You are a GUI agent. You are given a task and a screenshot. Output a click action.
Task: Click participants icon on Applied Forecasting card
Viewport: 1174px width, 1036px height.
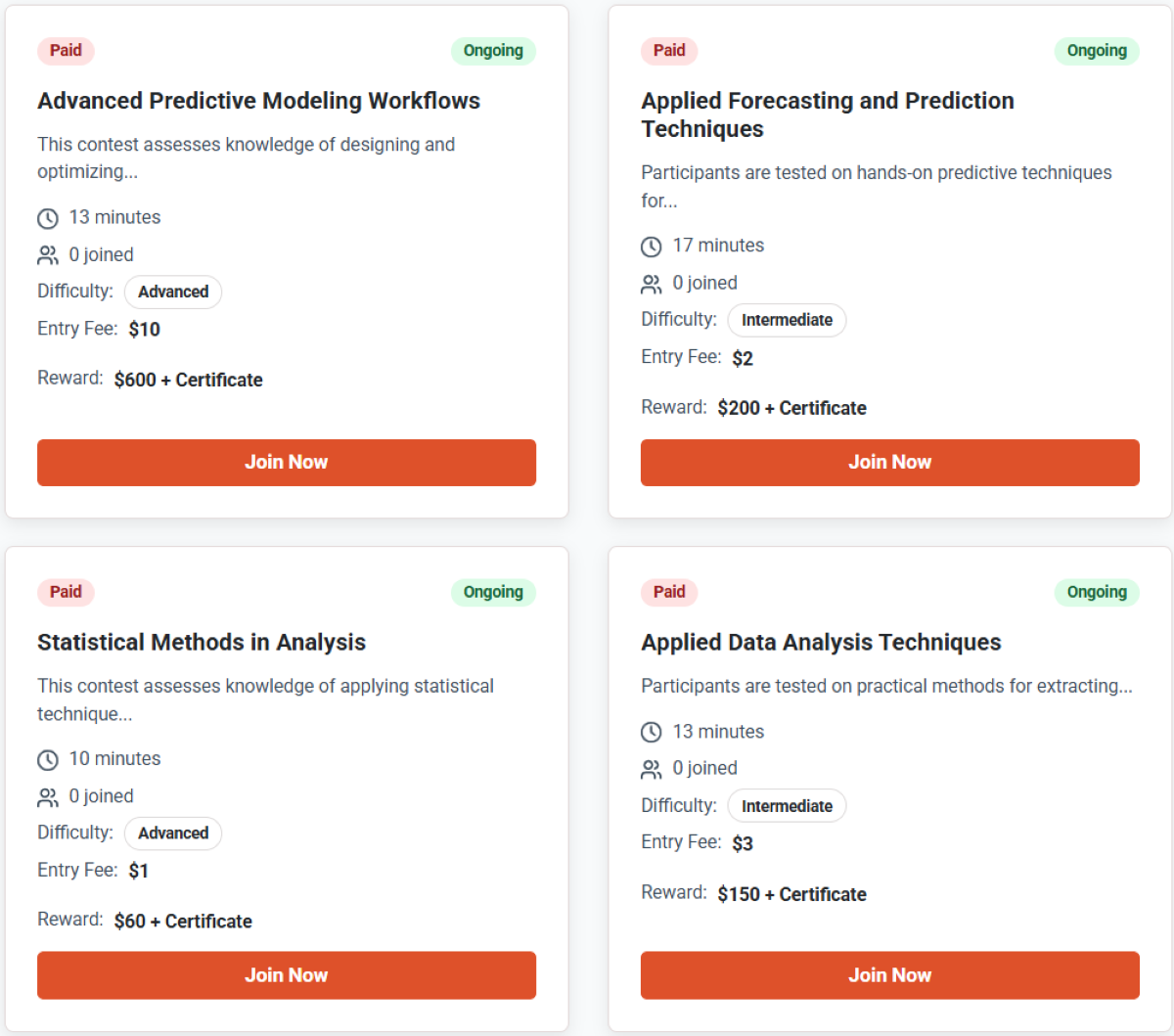pyautogui.click(x=652, y=284)
